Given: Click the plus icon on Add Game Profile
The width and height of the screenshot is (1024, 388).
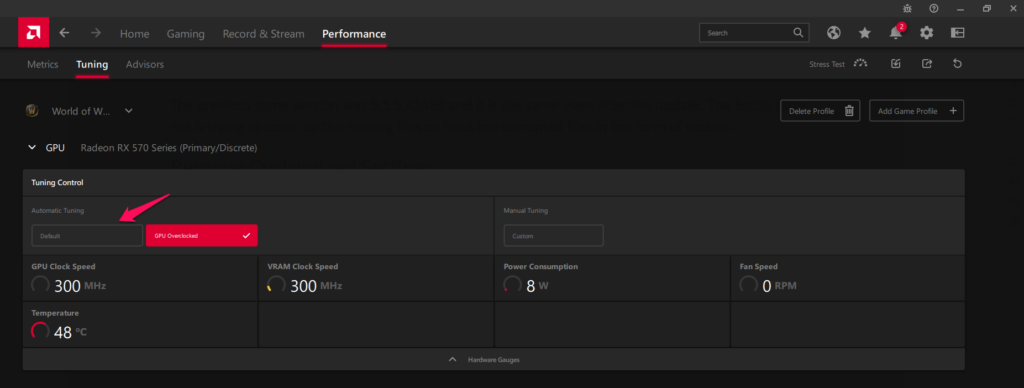Looking at the screenshot, I should pos(953,111).
